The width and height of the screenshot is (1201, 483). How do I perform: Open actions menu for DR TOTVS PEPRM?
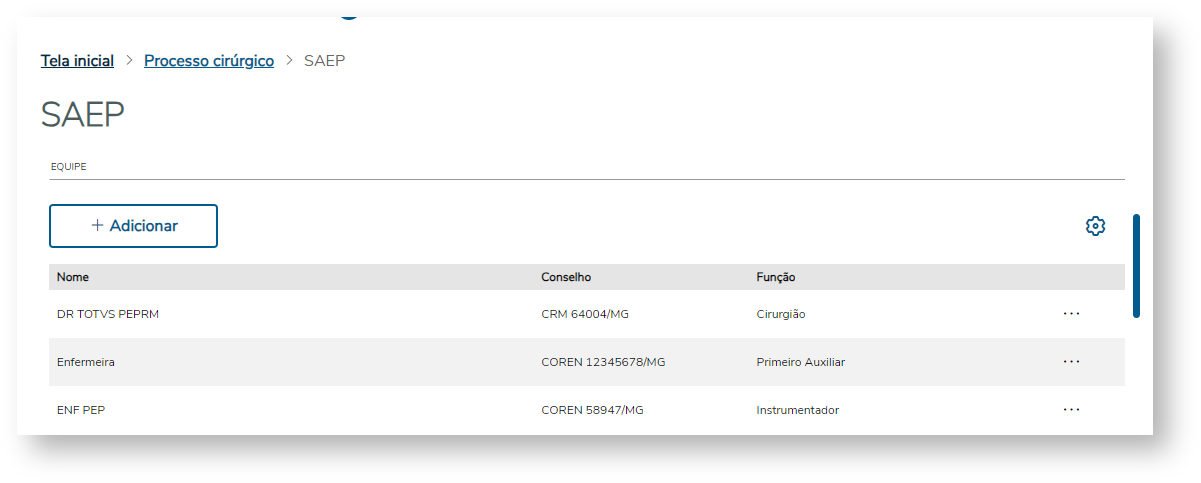[x=1072, y=314]
